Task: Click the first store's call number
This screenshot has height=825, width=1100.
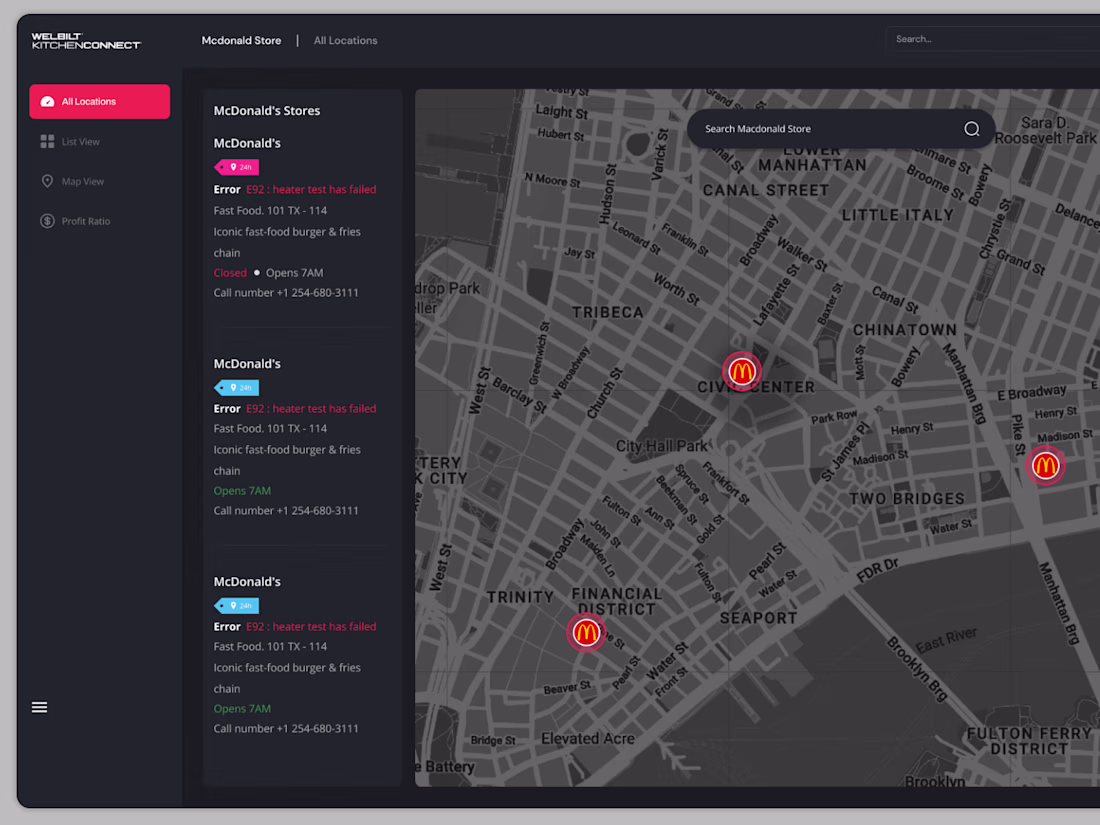Action: click(x=286, y=293)
